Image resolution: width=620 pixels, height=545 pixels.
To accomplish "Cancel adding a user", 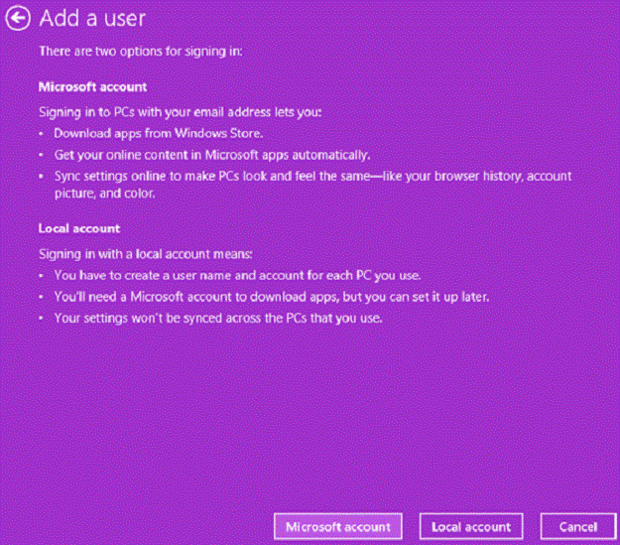I will (x=578, y=526).
